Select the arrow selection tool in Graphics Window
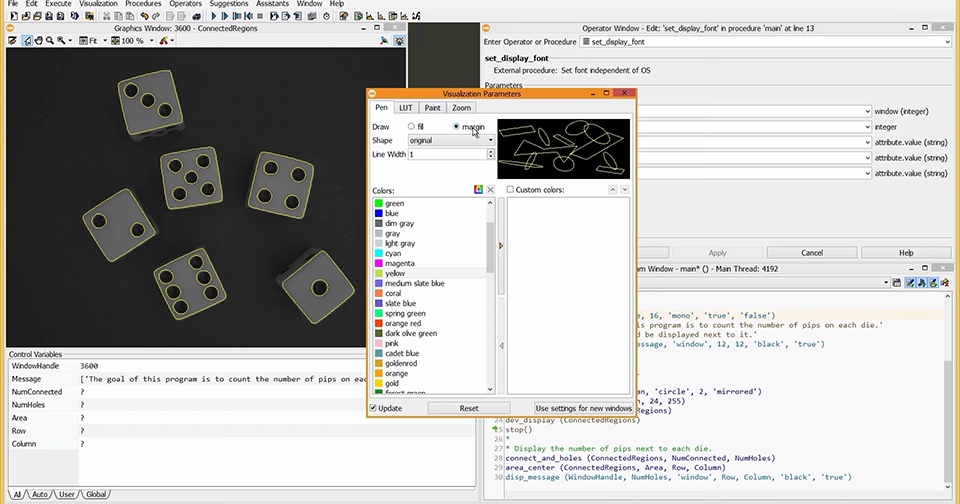Screen dimensions: 960x504 [x=27, y=40]
